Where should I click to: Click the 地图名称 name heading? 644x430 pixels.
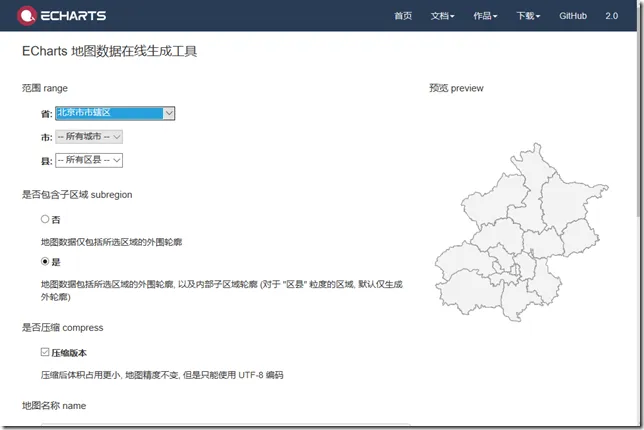54,406
